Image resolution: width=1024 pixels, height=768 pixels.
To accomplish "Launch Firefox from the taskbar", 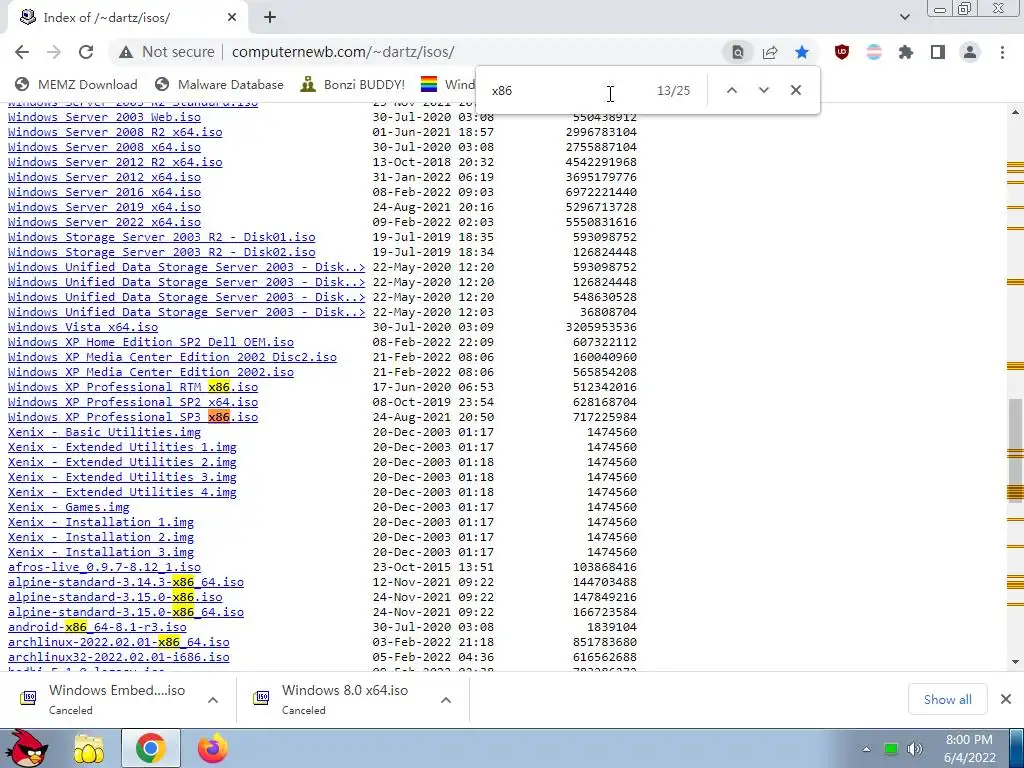I will point(213,748).
